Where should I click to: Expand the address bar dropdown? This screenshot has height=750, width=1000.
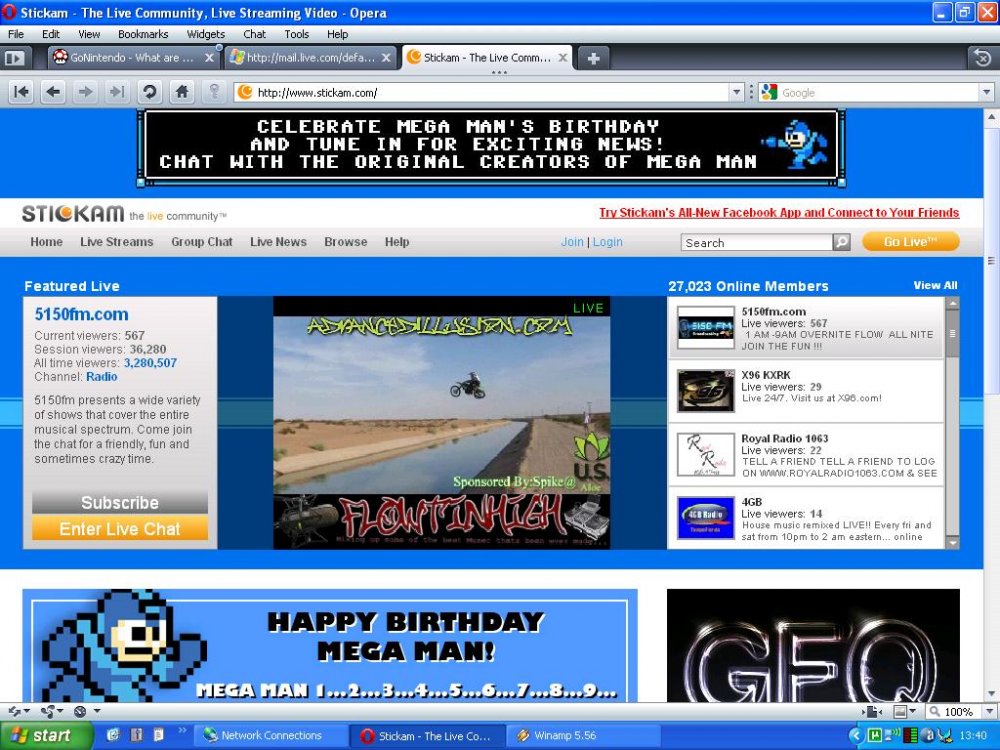click(x=737, y=92)
